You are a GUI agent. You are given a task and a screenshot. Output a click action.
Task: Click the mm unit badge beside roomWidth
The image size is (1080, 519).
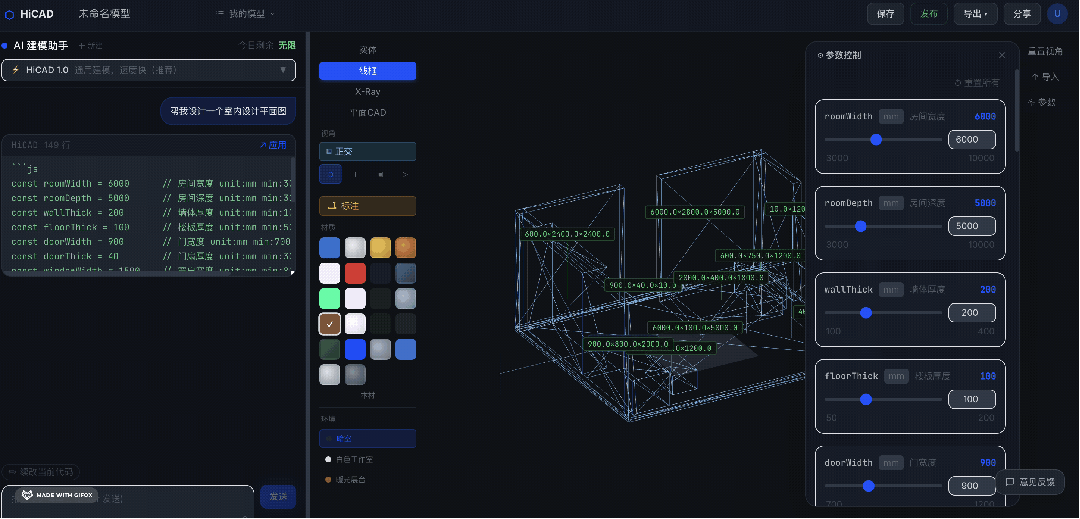tap(891, 117)
